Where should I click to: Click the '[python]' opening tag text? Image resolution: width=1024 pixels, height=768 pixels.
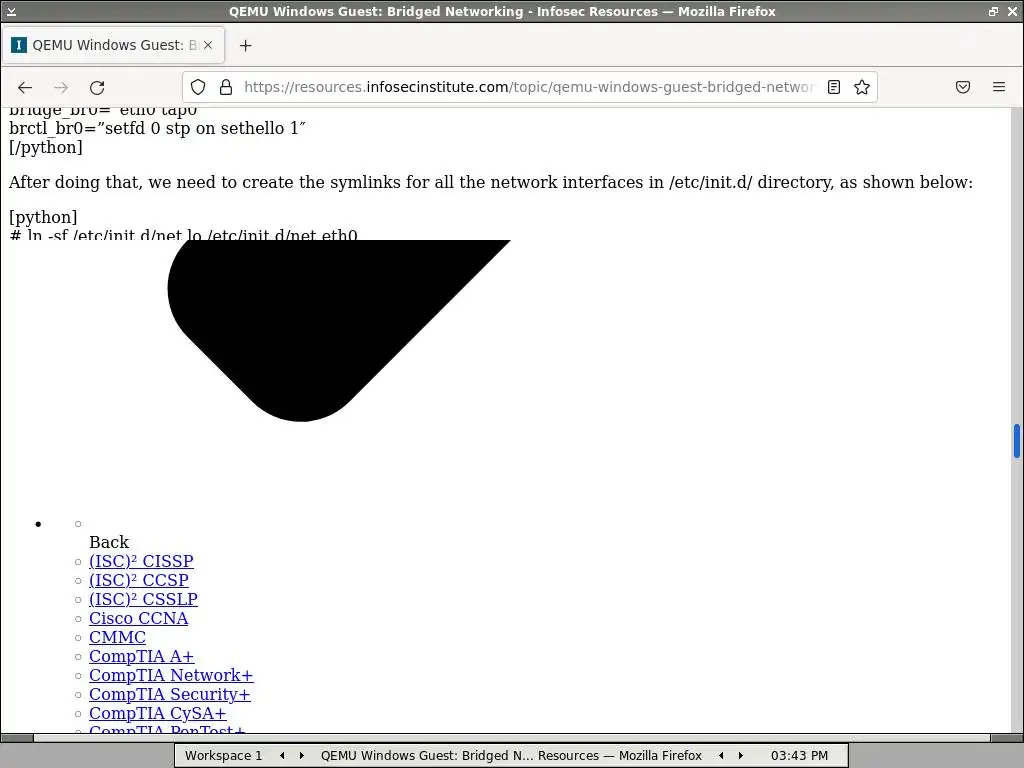point(43,217)
